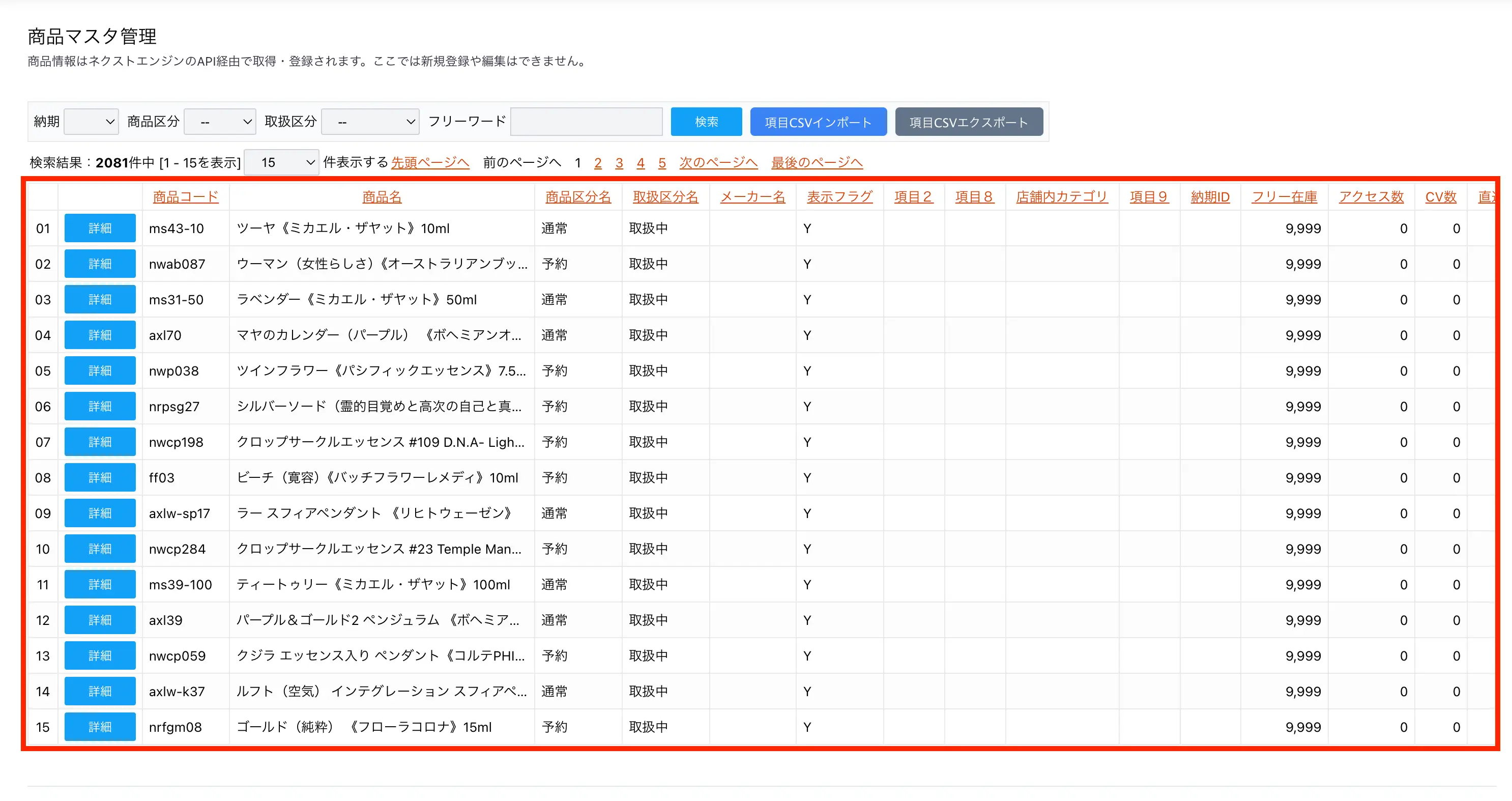Image resolution: width=1512 pixels, height=801 pixels.
Task: Click product name ラー スフィアペンダント 《リヒトウェーゼン》
Action: [x=374, y=513]
